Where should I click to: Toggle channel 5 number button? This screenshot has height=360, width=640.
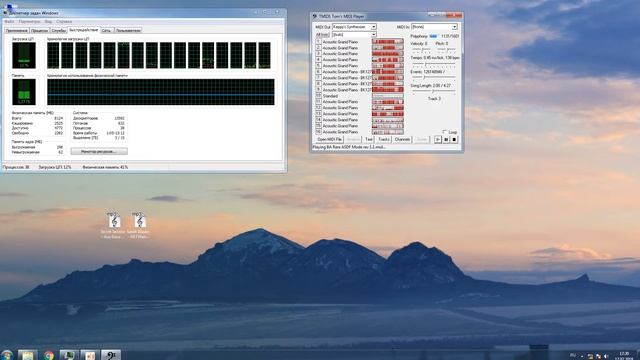[x=318, y=65]
